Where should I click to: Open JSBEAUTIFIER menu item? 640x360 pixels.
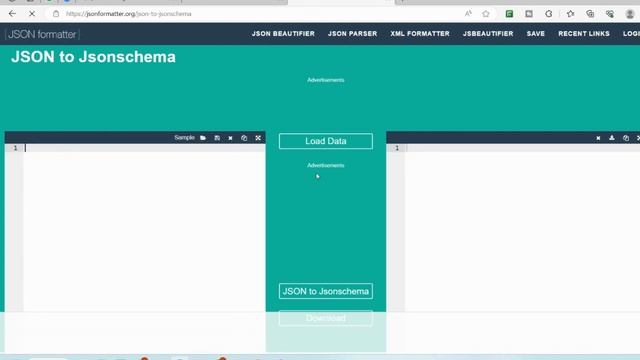[488, 34]
